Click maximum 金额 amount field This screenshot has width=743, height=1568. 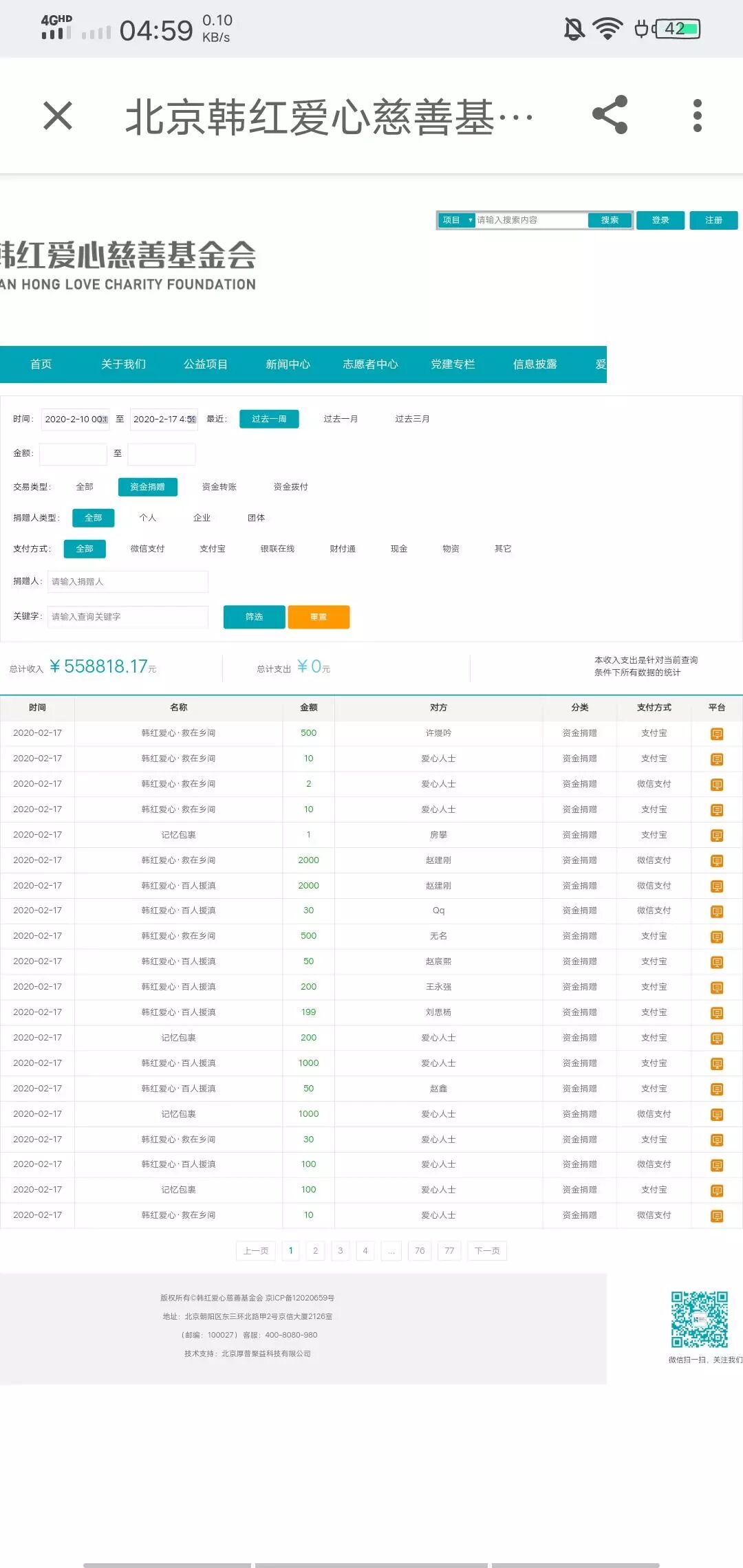[162, 454]
